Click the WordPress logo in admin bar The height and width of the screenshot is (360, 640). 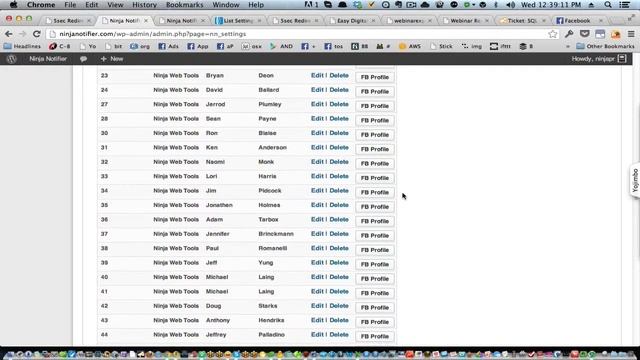coord(11,59)
